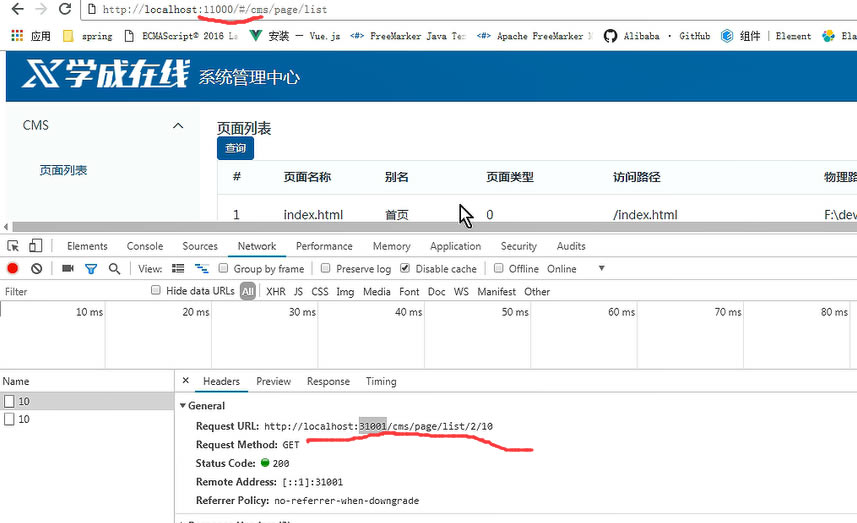
Task: Open the Apache FreeMarker bookmark
Action: [535, 36]
